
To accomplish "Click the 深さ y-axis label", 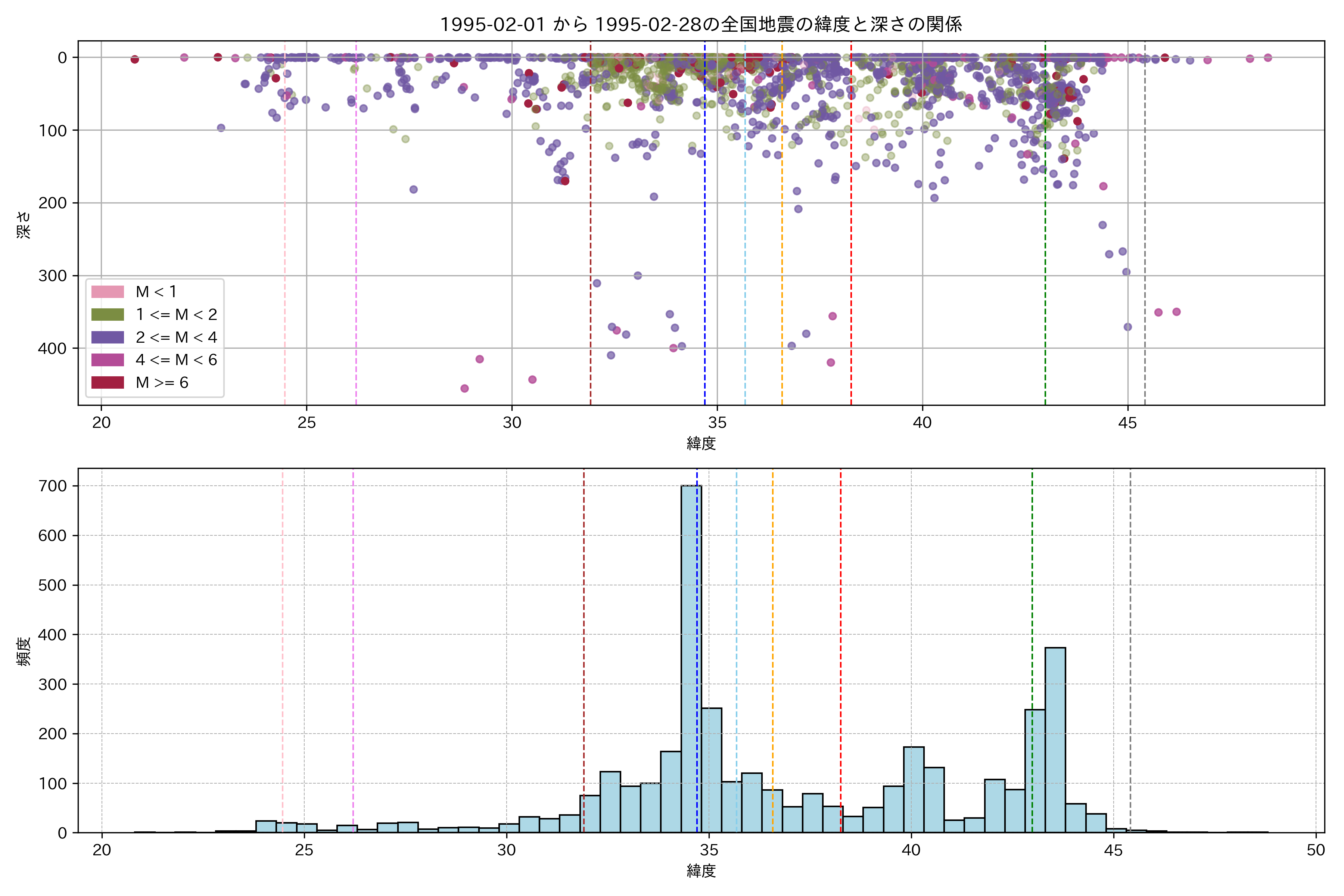I will (x=24, y=225).
